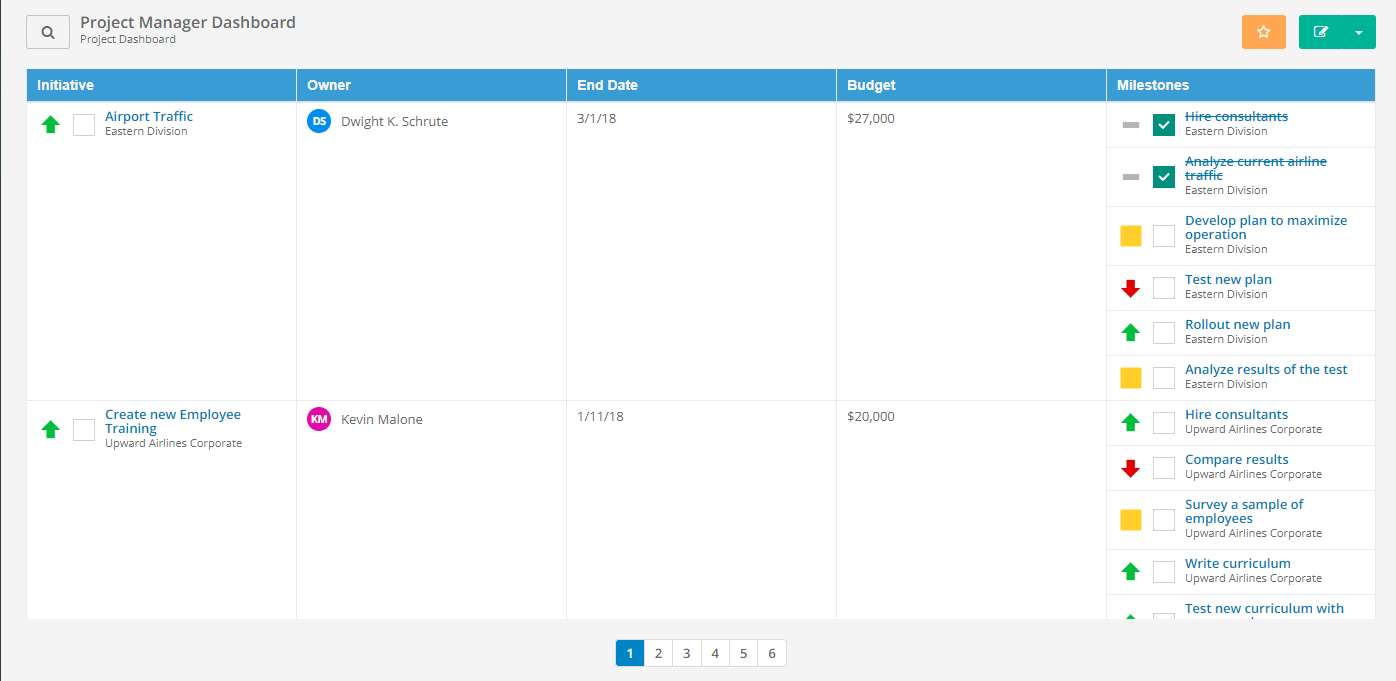Click Dwight K. Schrute's DS avatar
The image size is (1396, 681).
(318, 121)
